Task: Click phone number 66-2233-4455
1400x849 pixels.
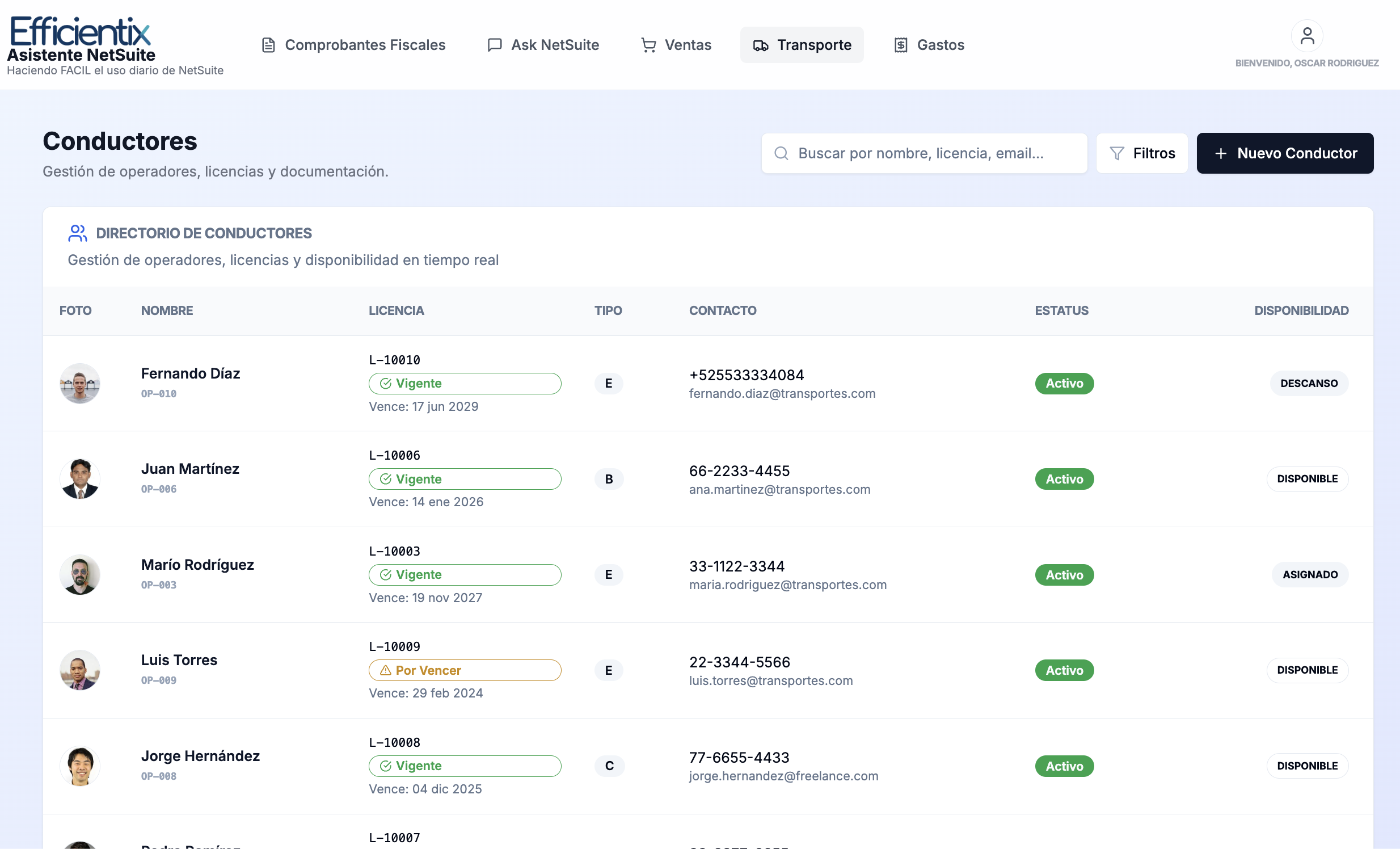Action: tap(739, 470)
